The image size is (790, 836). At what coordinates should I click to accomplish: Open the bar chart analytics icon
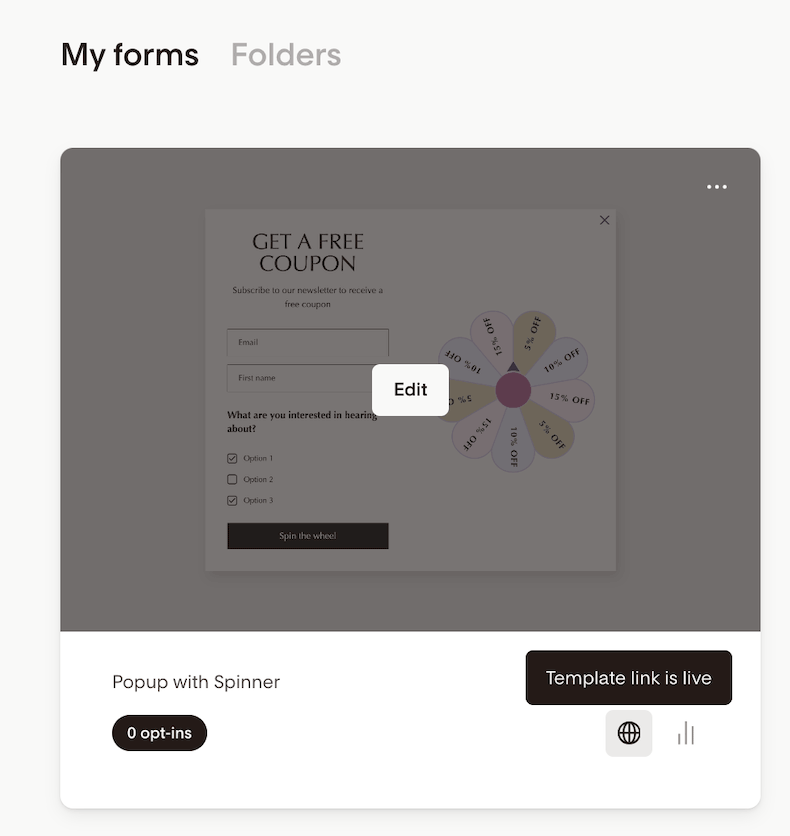coord(685,733)
